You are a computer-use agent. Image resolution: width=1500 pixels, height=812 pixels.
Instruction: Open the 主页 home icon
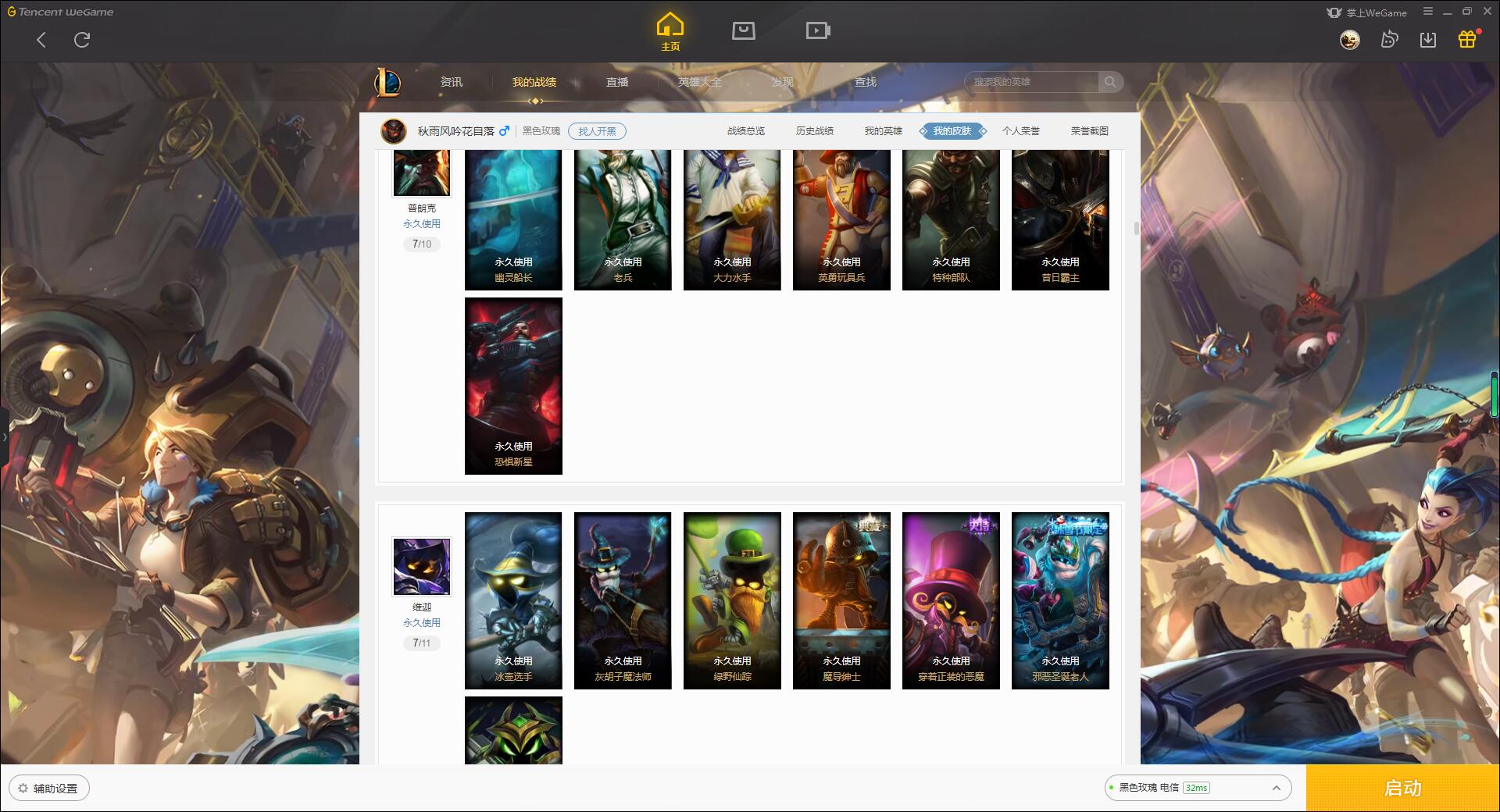(670, 31)
